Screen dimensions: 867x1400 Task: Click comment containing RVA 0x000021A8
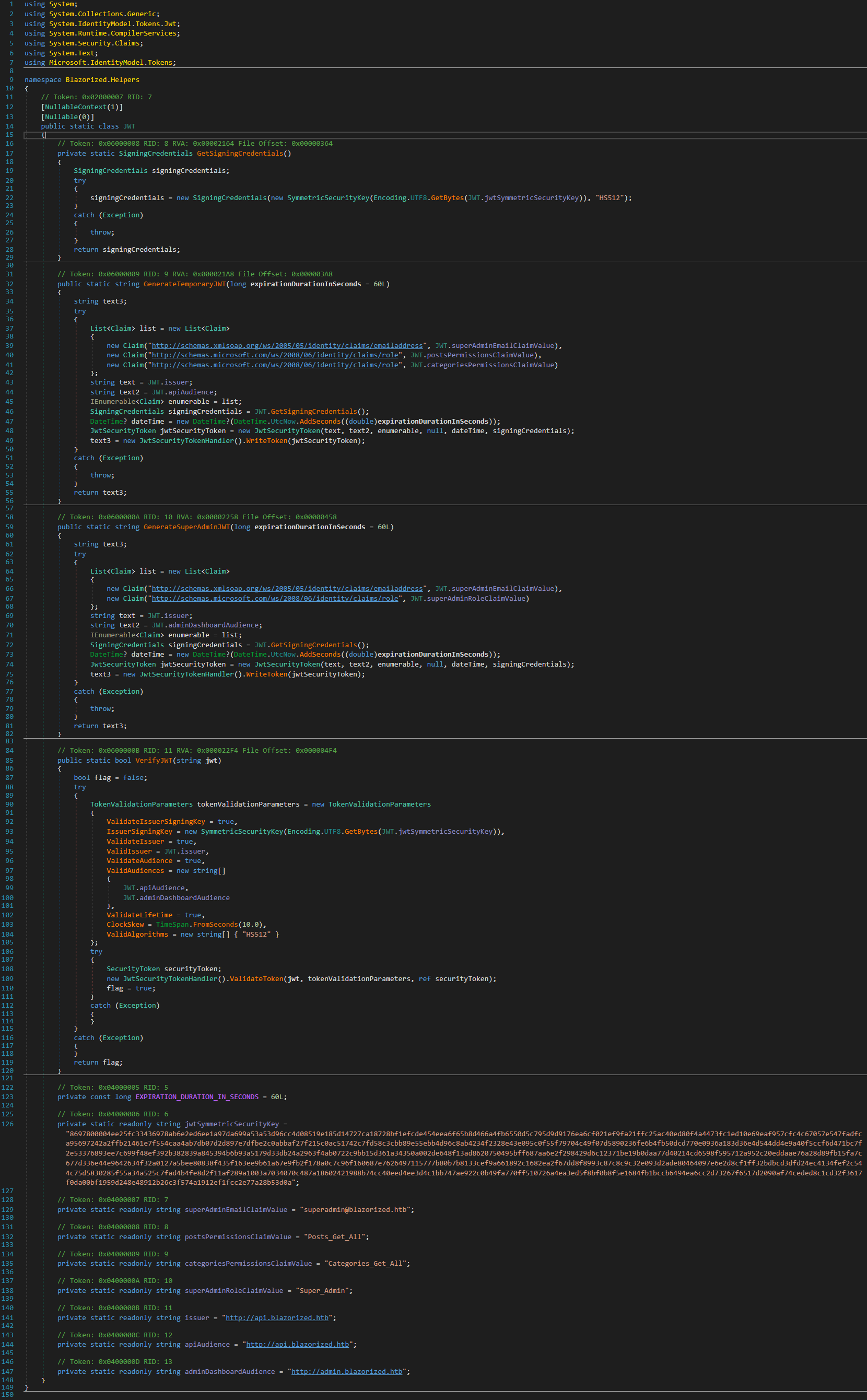coord(195,274)
